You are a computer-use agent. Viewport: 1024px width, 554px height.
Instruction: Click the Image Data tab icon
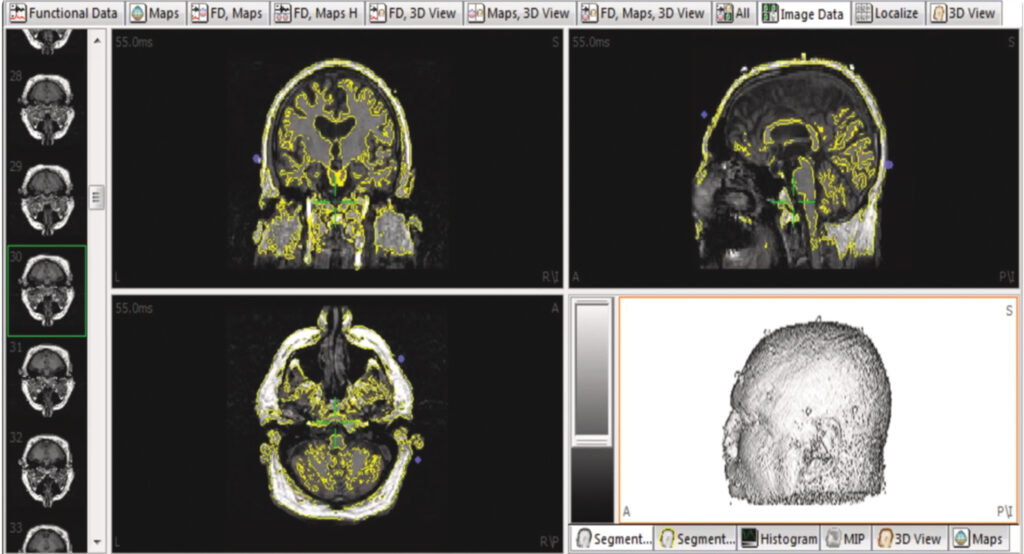771,13
